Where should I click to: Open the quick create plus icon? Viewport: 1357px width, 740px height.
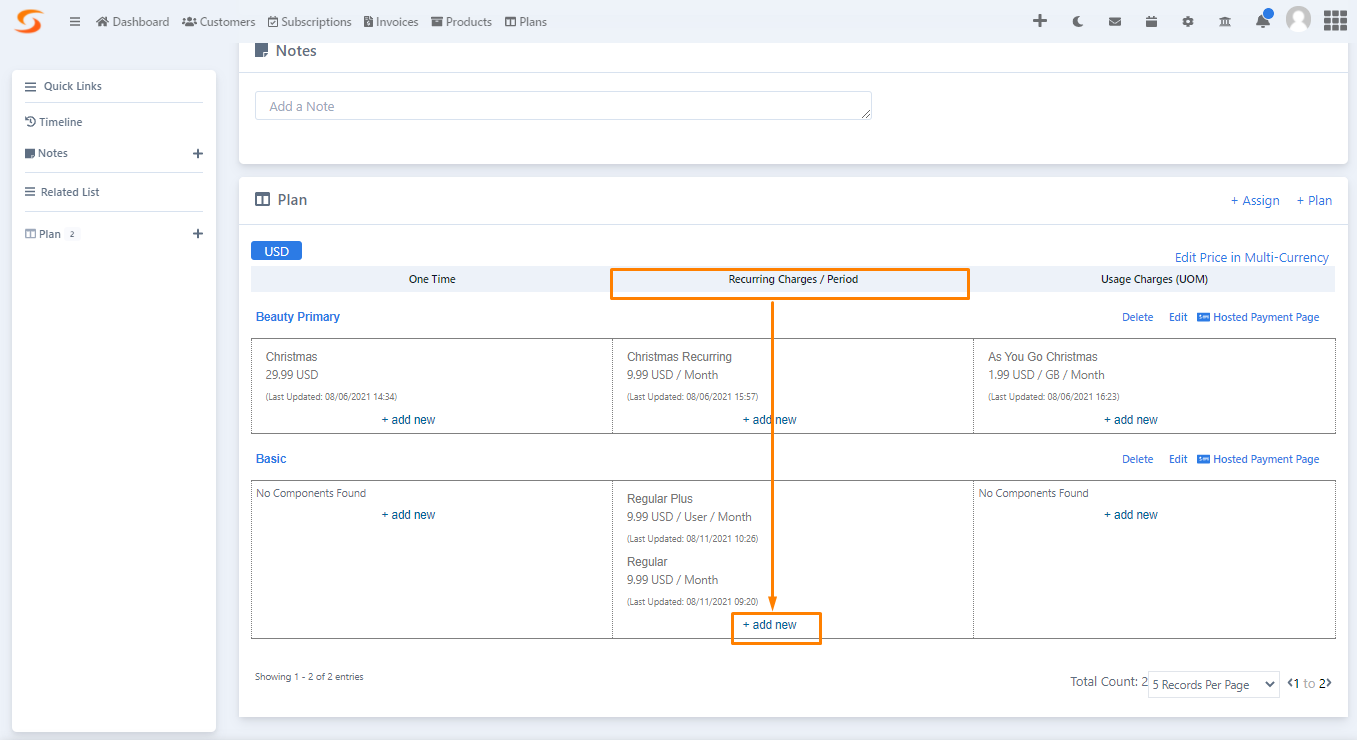[1040, 20]
